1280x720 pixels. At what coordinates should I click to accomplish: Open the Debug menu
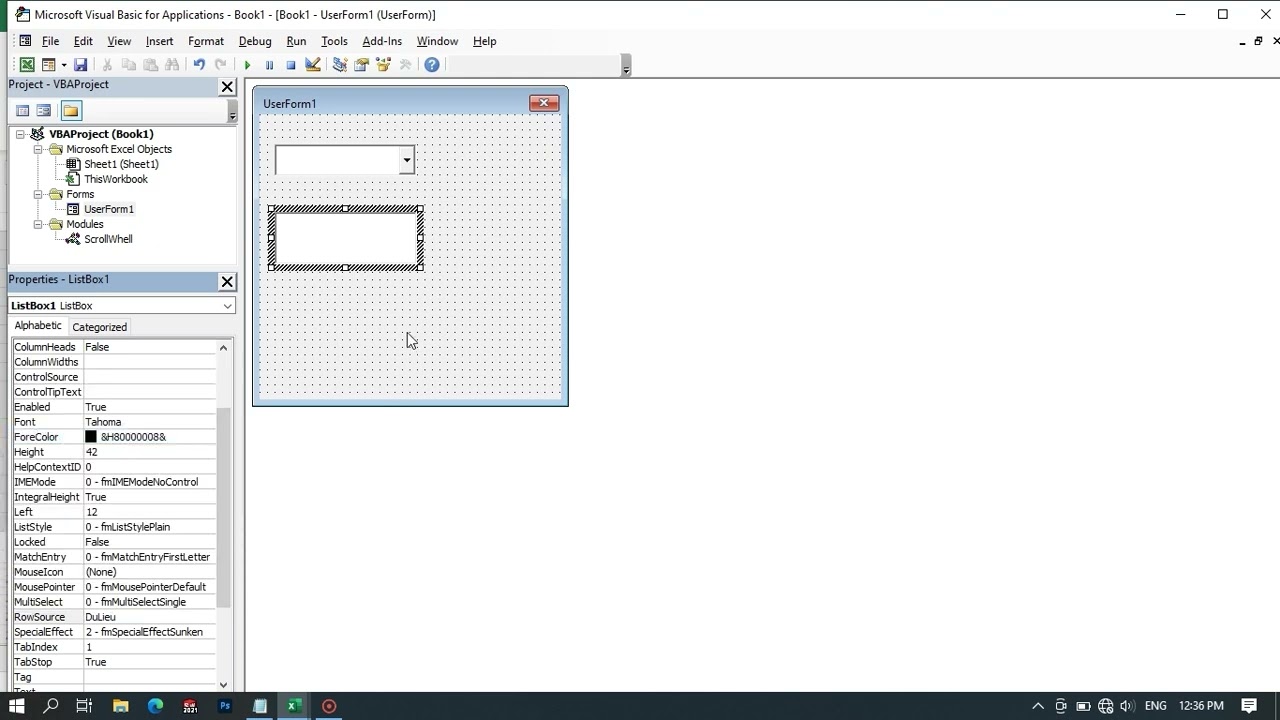(255, 41)
